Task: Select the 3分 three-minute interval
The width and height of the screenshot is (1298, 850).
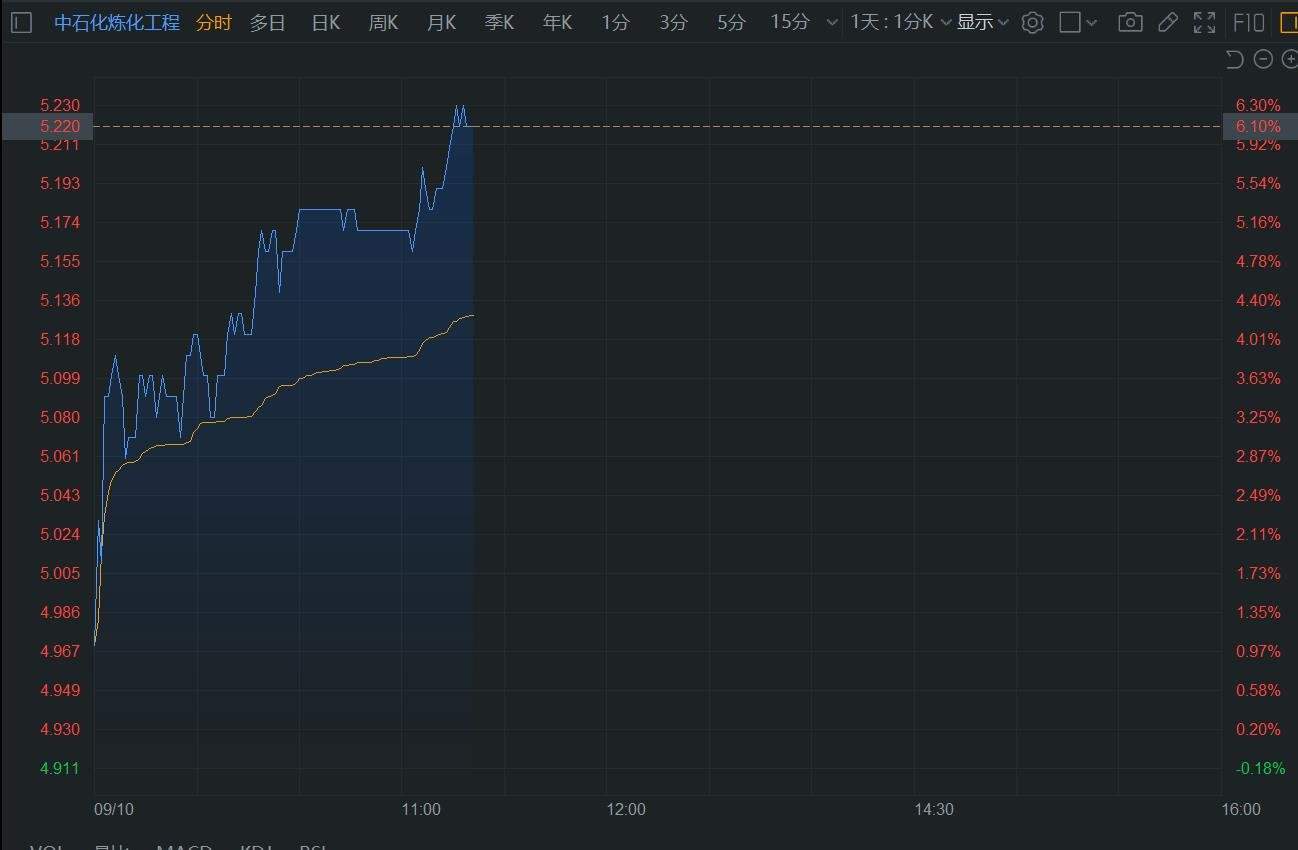Action: [x=674, y=22]
